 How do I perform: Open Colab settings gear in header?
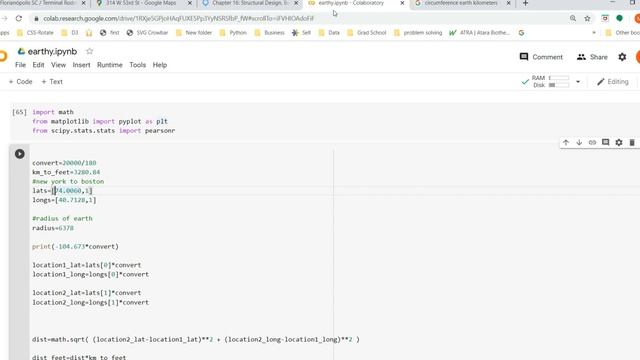point(622,57)
